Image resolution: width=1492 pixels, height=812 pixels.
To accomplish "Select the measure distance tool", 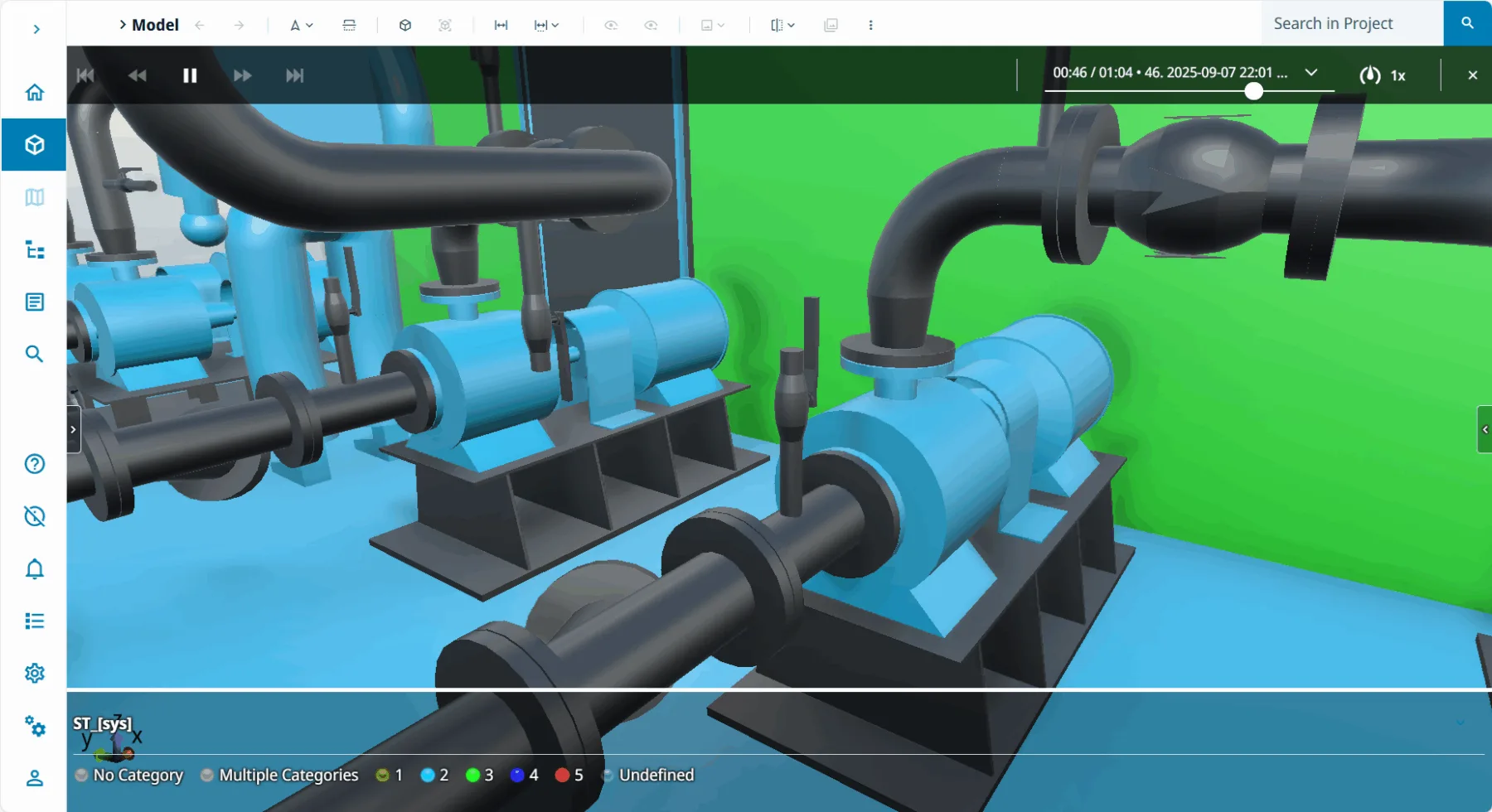I will [501, 25].
